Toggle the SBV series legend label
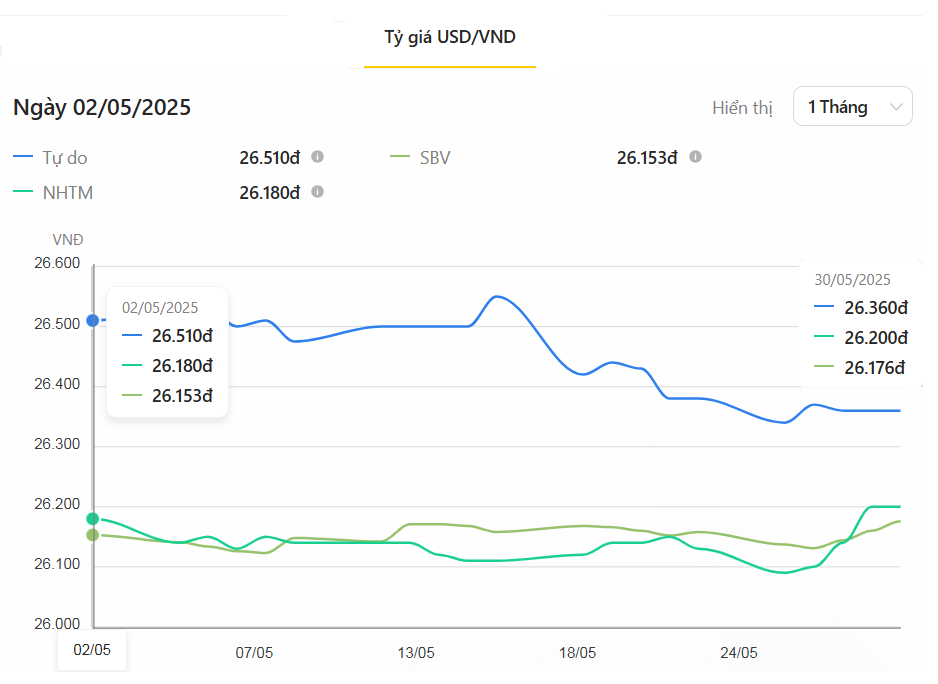The image size is (938, 684). (435, 157)
